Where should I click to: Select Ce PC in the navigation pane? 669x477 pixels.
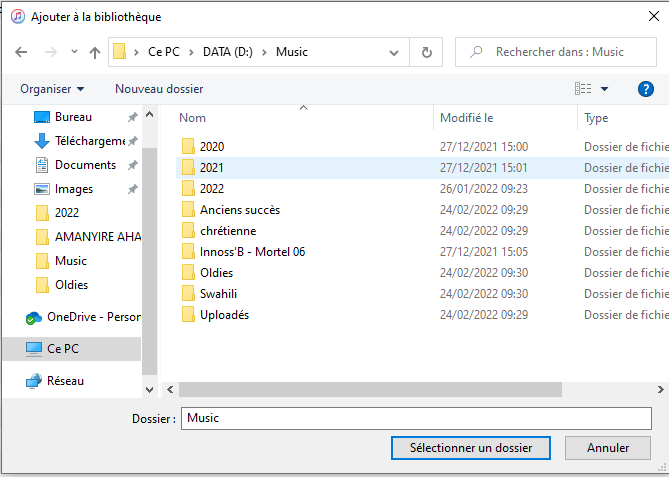click(72, 349)
